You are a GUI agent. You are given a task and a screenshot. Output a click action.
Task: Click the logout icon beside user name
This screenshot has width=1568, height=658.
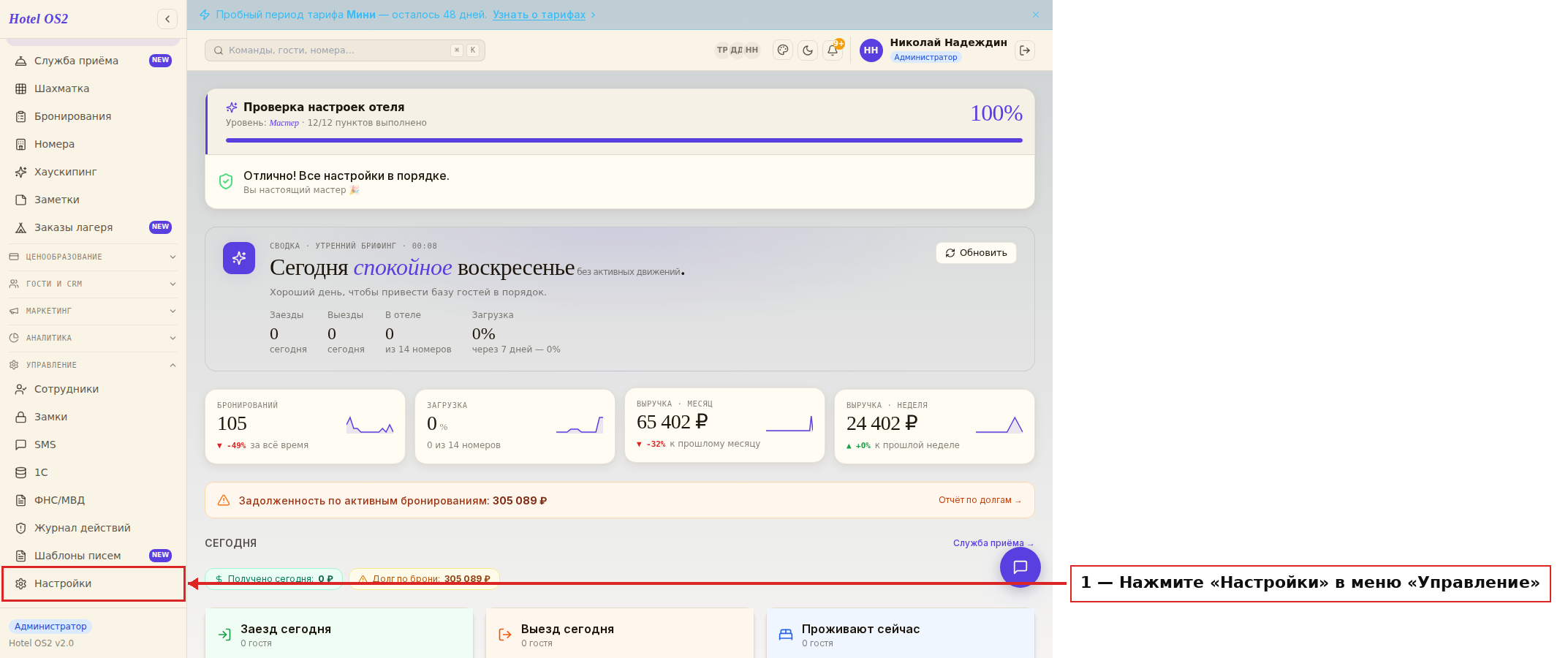coord(1025,50)
